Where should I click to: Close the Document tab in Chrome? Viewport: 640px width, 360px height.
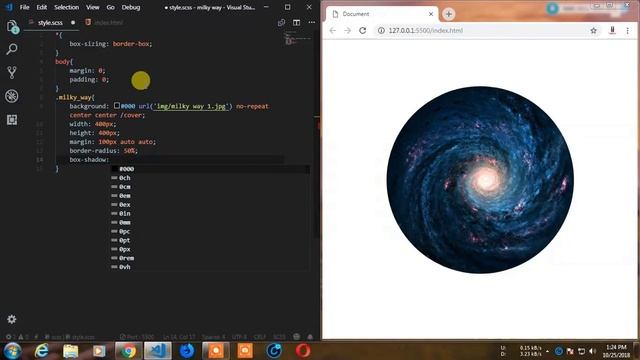pyautogui.click(x=431, y=14)
